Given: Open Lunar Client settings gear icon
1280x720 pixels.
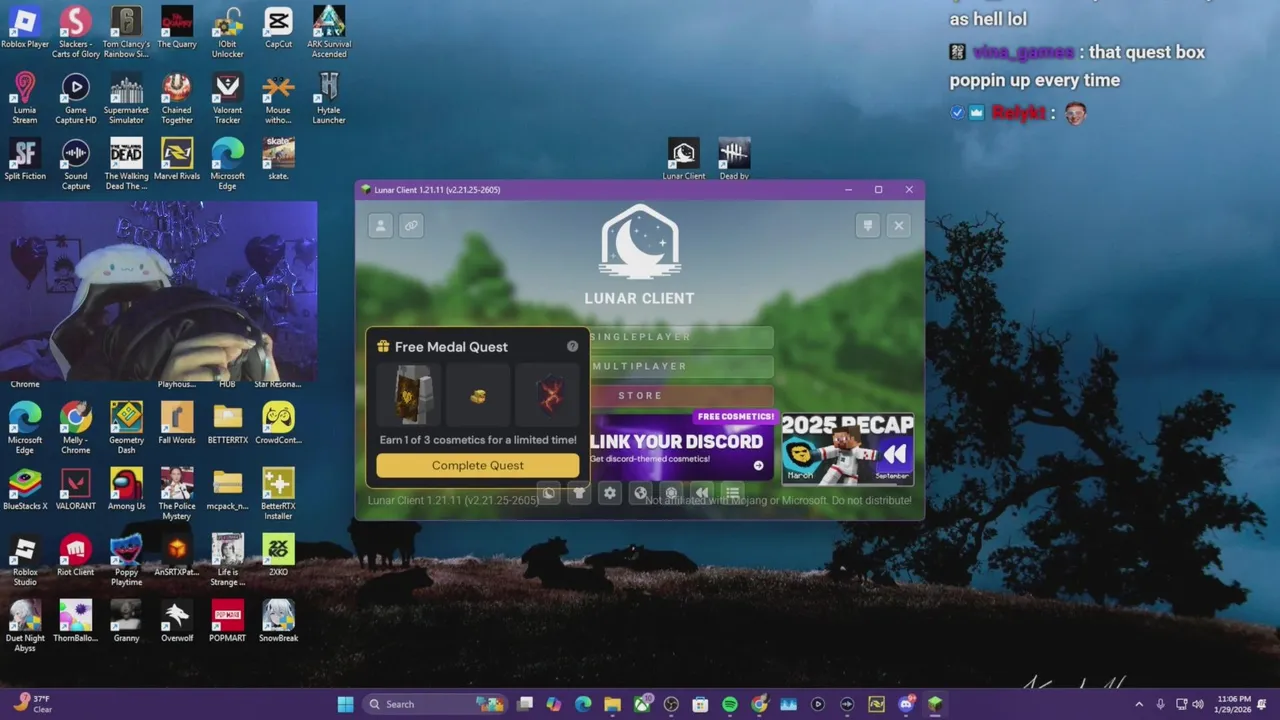Looking at the screenshot, I should pyautogui.click(x=610, y=493).
